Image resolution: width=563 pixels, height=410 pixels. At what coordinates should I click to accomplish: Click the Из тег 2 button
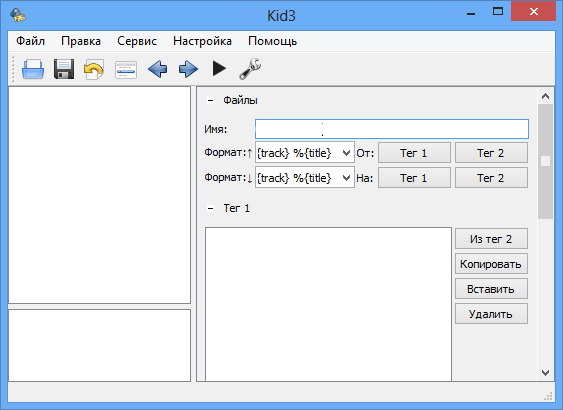[491, 239]
